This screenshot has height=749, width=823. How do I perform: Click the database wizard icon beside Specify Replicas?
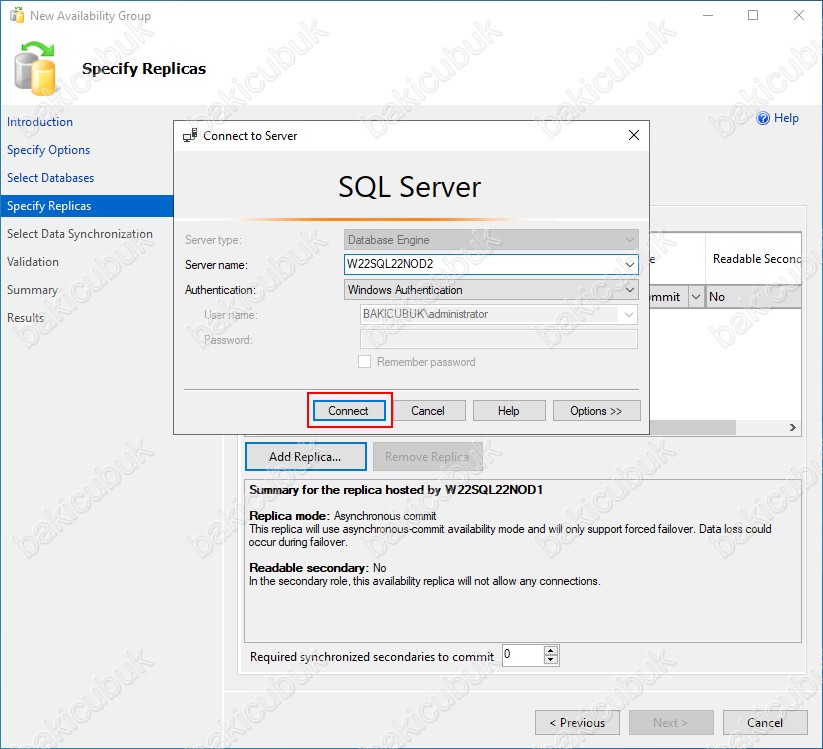[x=35, y=68]
